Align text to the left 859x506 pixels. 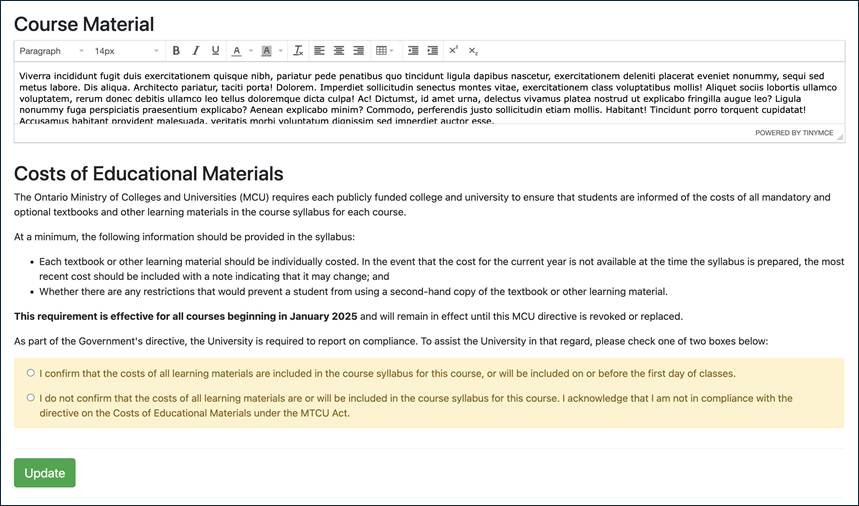click(320, 51)
